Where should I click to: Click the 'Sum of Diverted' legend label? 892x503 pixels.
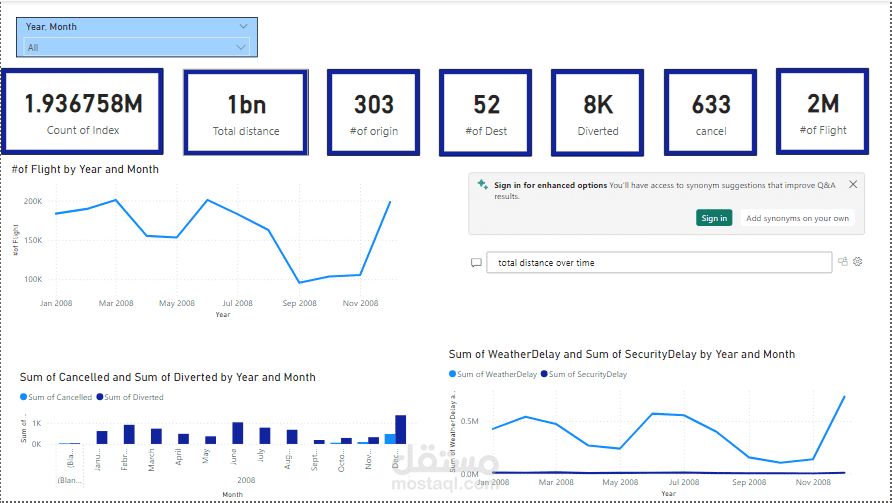134,397
